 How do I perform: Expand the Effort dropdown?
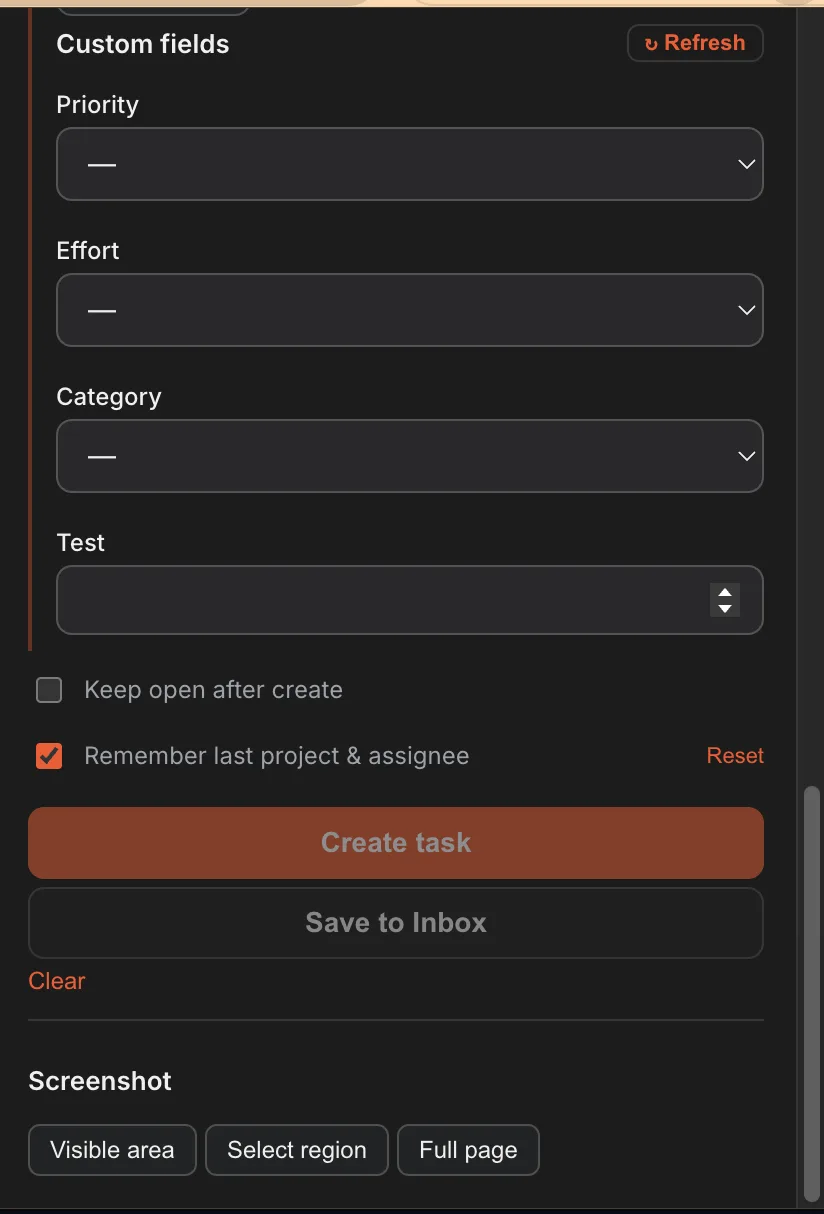click(x=410, y=310)
